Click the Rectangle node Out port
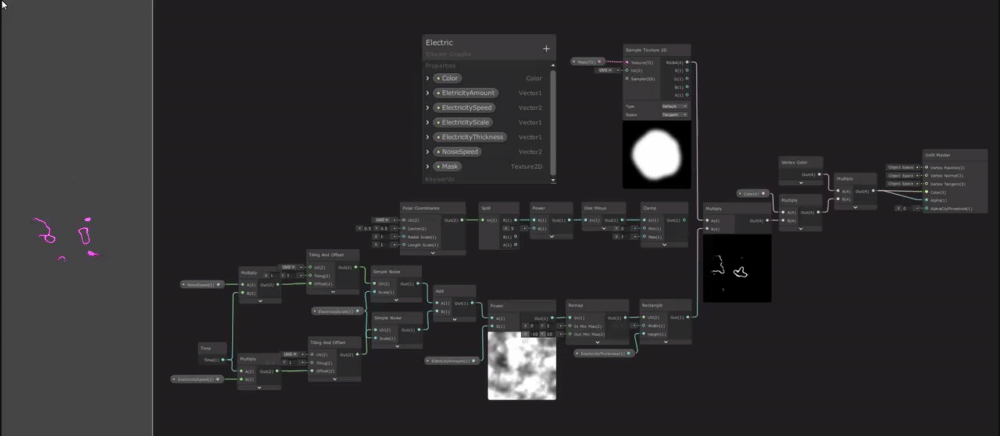This screenshot has width=1000, height=436. click(687, 317)
